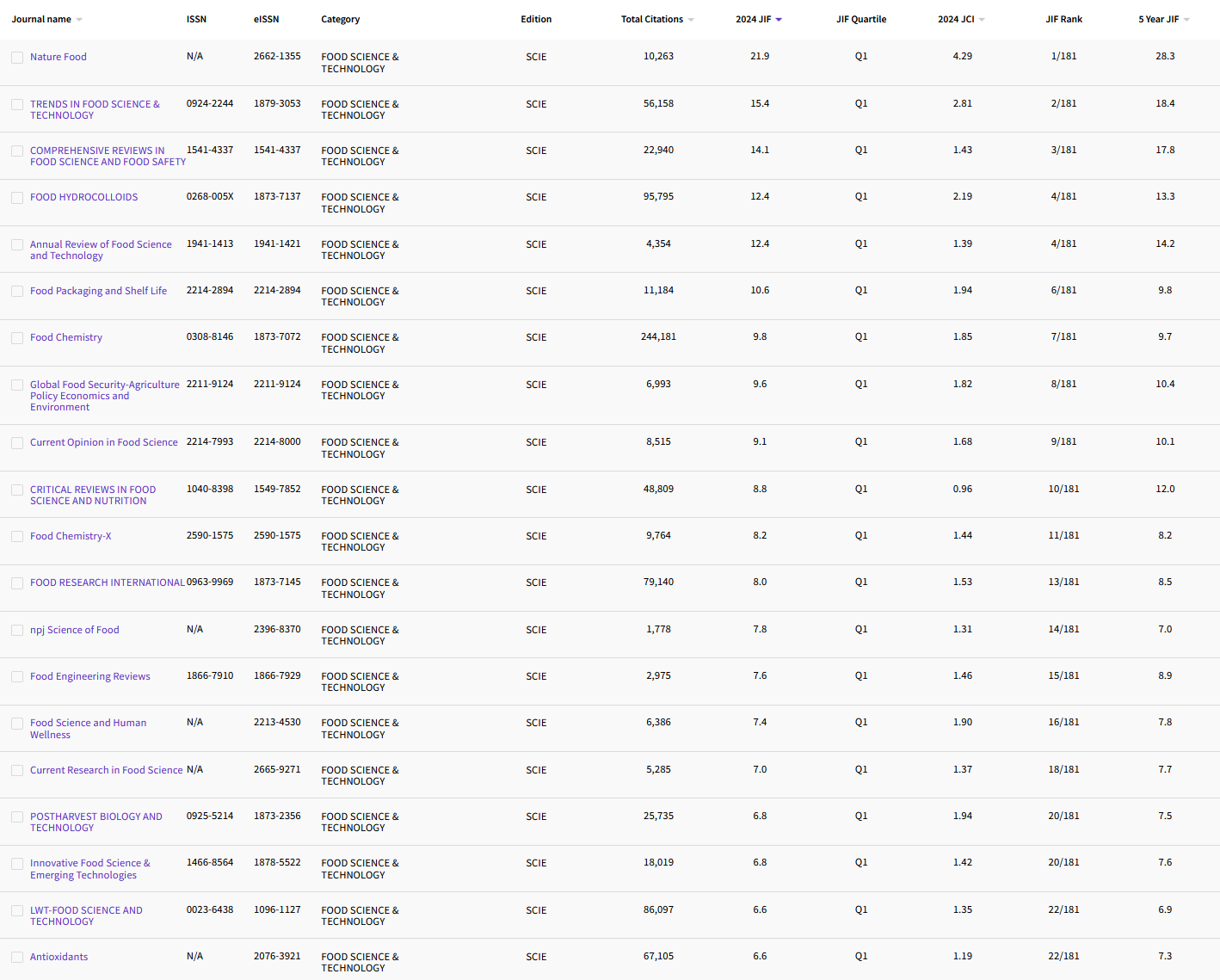The width and height of the screenshot is (1220, 980).
Task: Tick the Antioxidants row checkbox
Action: (x=17, y=958)
